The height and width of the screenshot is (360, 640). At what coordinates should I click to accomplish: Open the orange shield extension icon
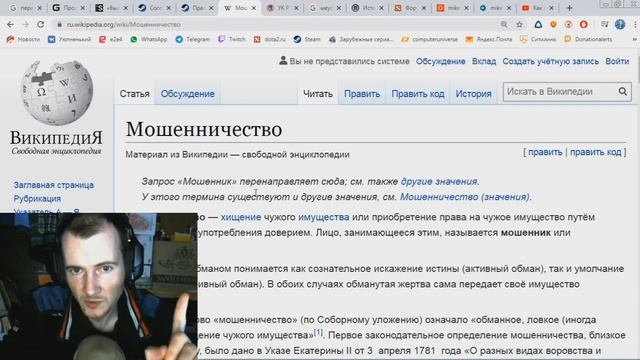pos(553,24)
